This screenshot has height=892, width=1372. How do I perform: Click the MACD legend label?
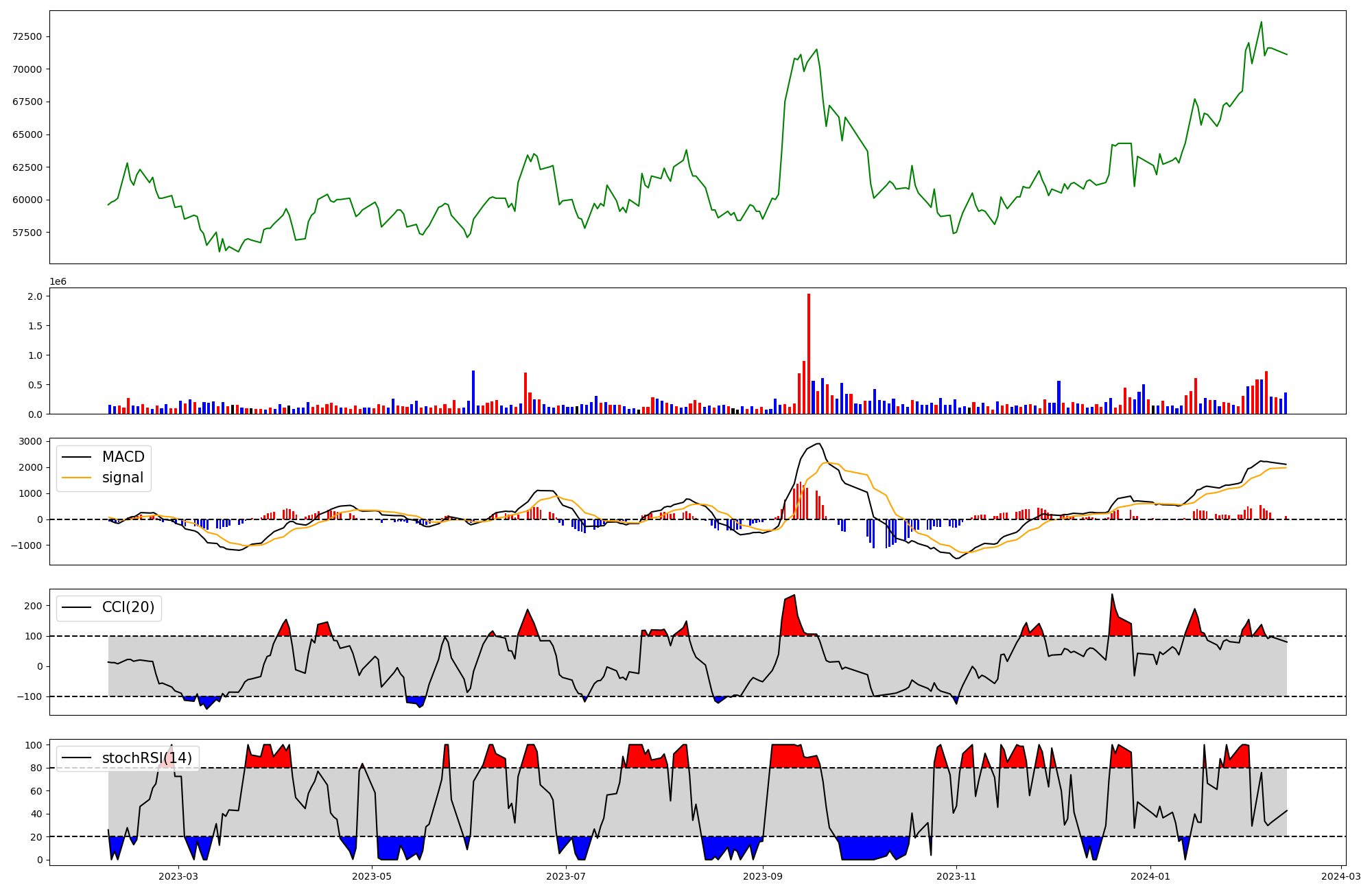tap(123, 457)
